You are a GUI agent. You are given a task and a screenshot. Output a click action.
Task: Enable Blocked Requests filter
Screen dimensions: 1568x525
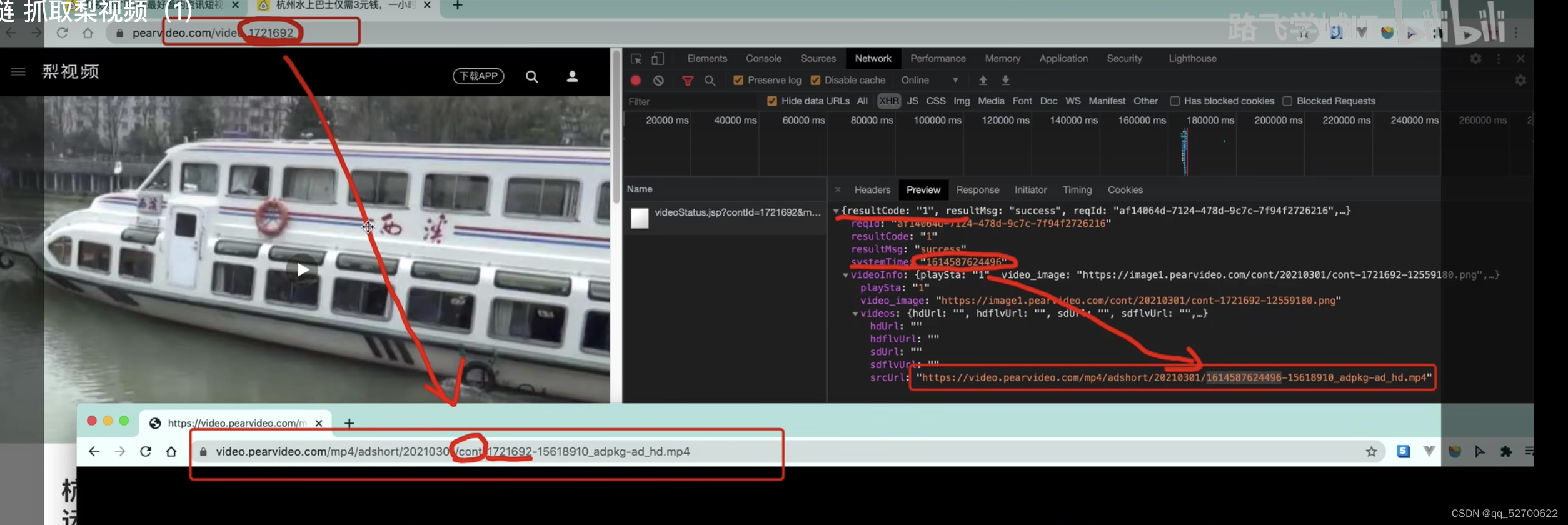1287,101
